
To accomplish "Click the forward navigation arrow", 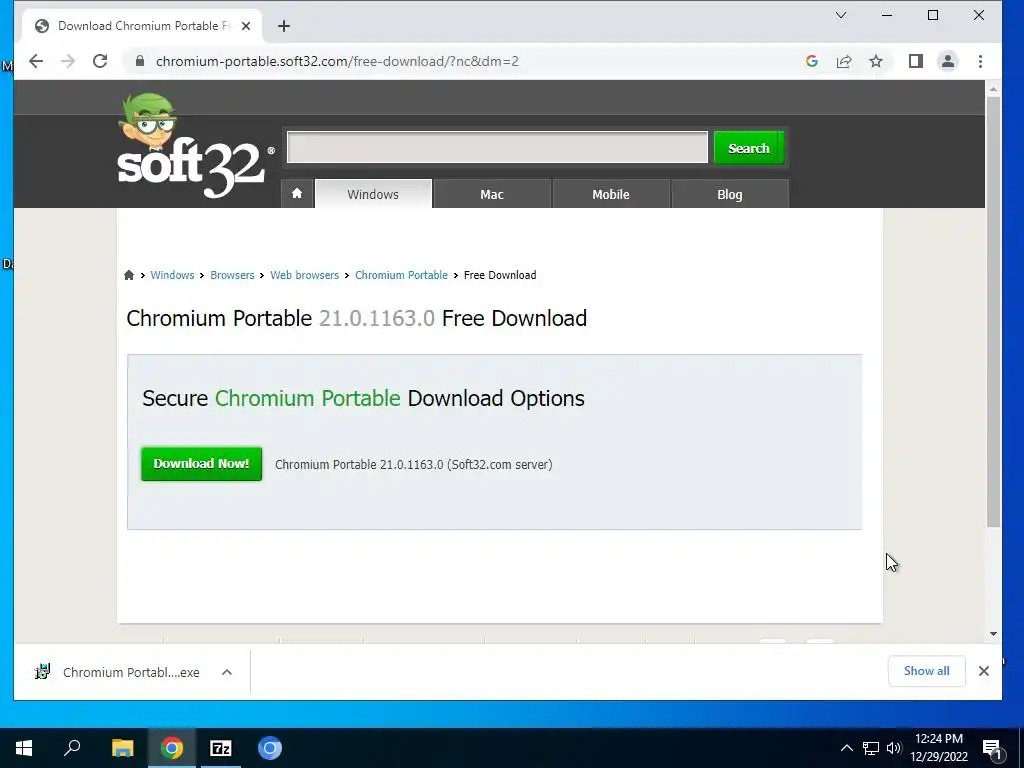I will coord(68,61).
